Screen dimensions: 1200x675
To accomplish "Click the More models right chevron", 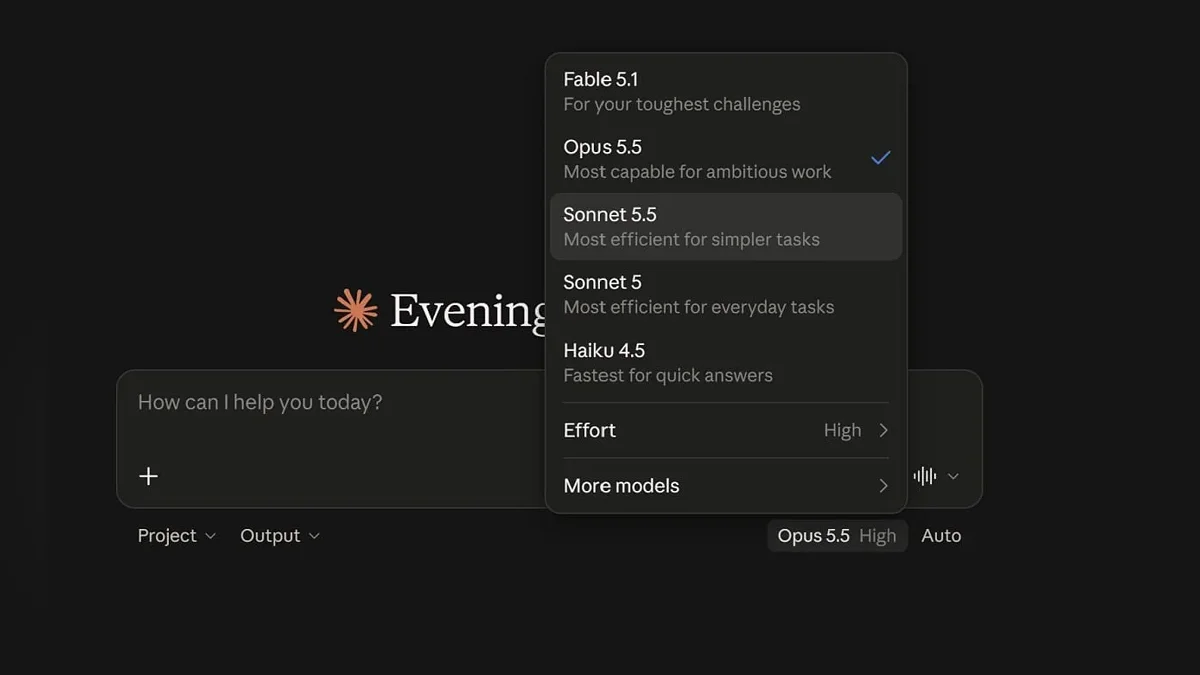I will [883, 486].
